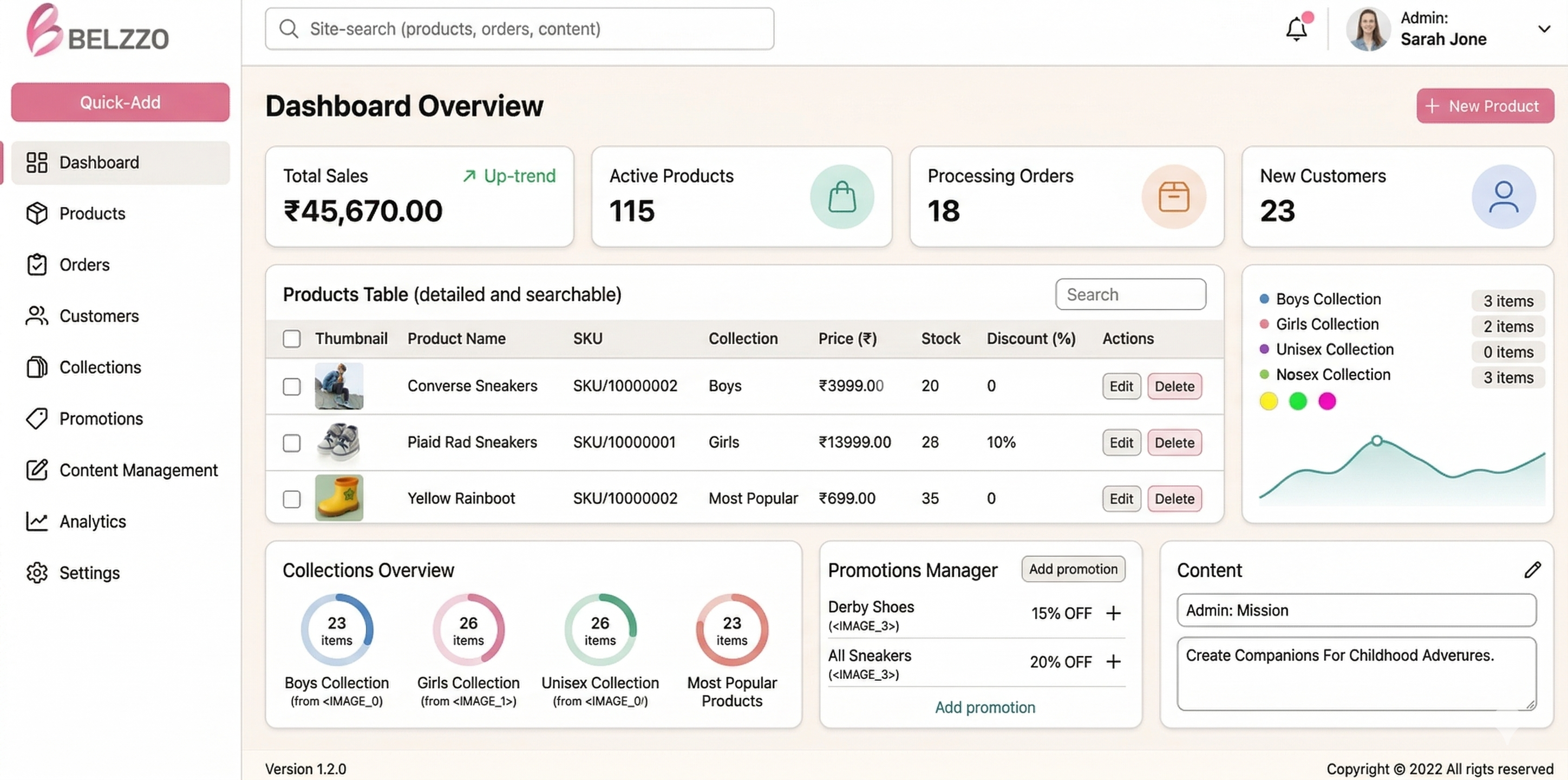This screenshot has width=1568, height=780.
Task: Check the Yellow Rainboot row checkbox
Action: point(292,499)
